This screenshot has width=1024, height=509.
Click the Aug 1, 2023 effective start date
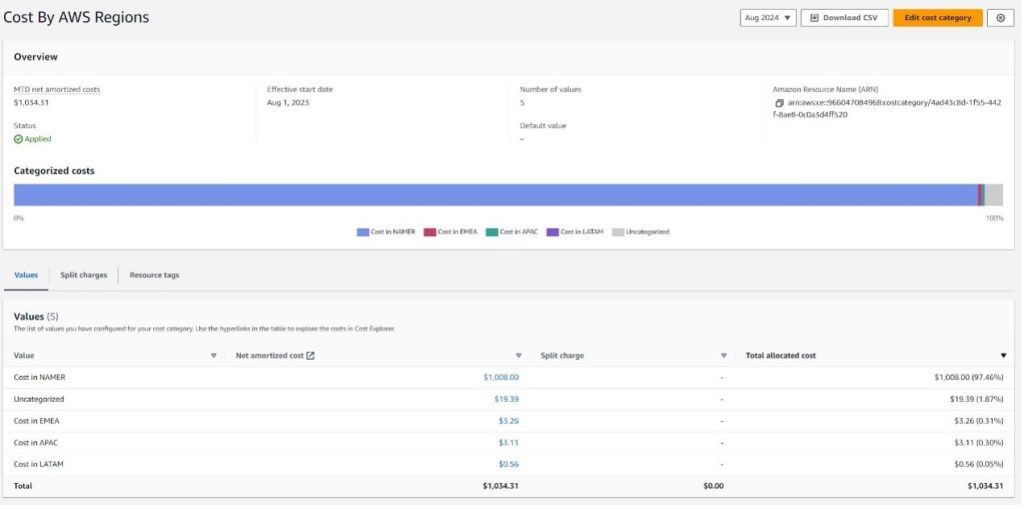tap(288, 103)
